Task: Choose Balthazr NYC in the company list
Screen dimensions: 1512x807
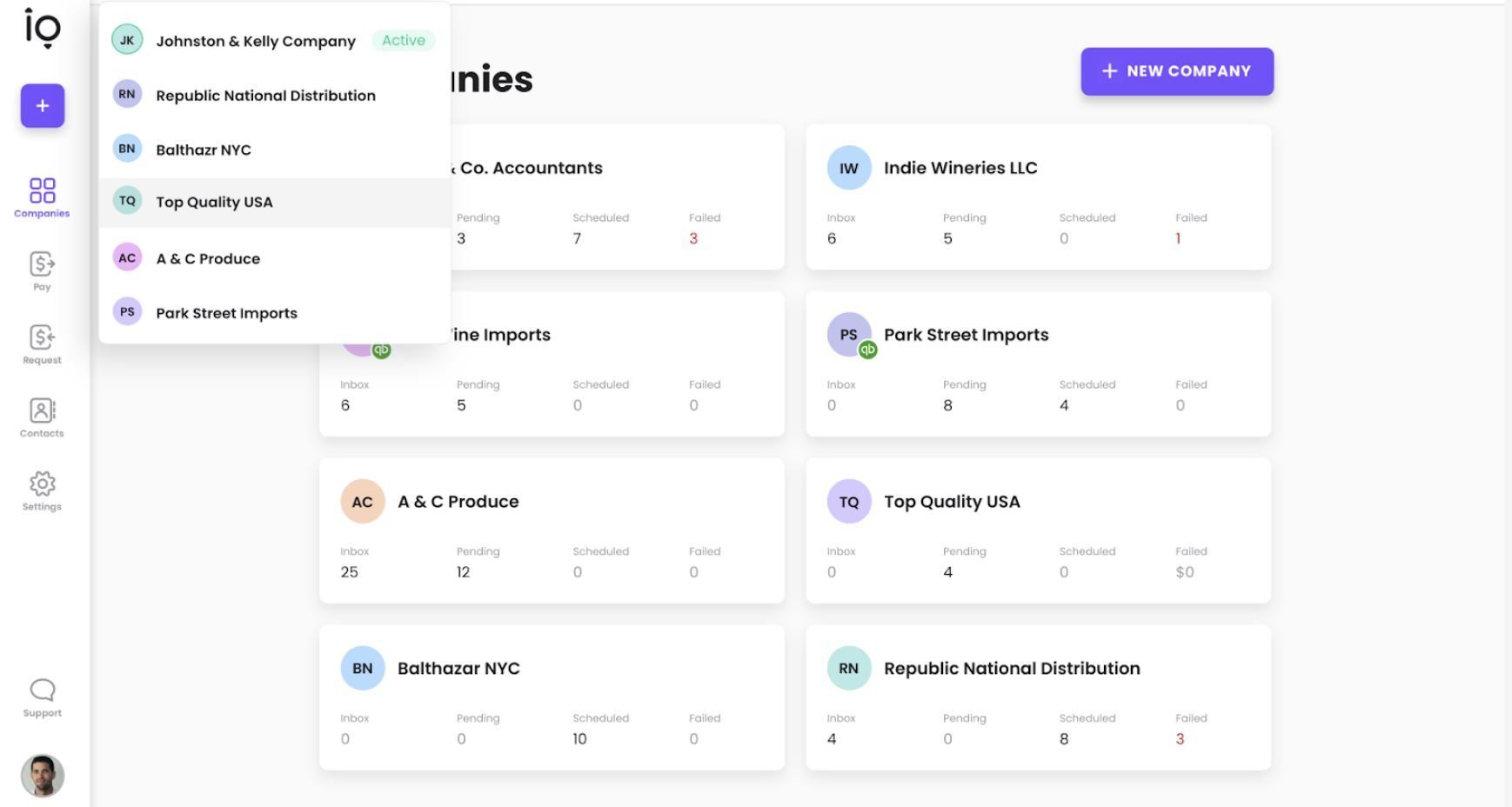Action: click(203, 149)
